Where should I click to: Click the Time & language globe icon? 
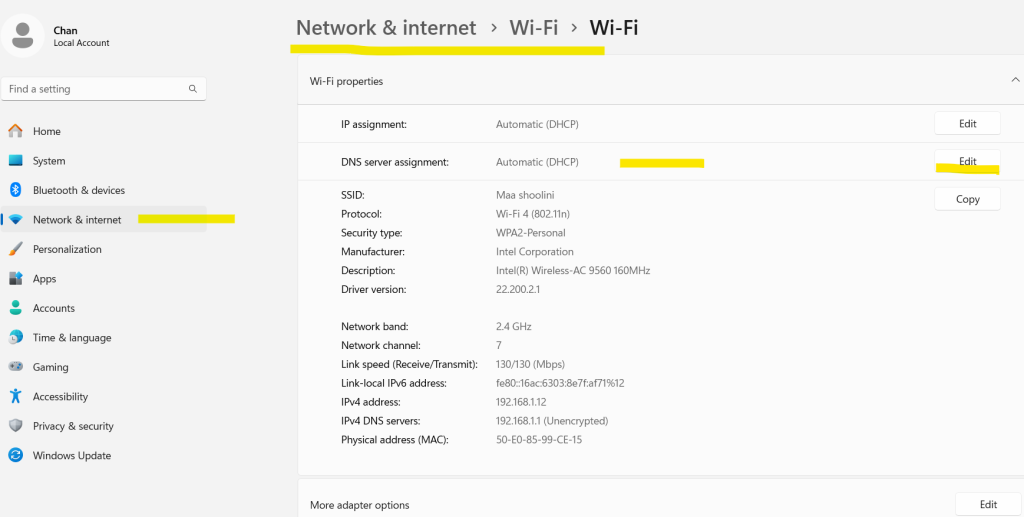point(15,338)
